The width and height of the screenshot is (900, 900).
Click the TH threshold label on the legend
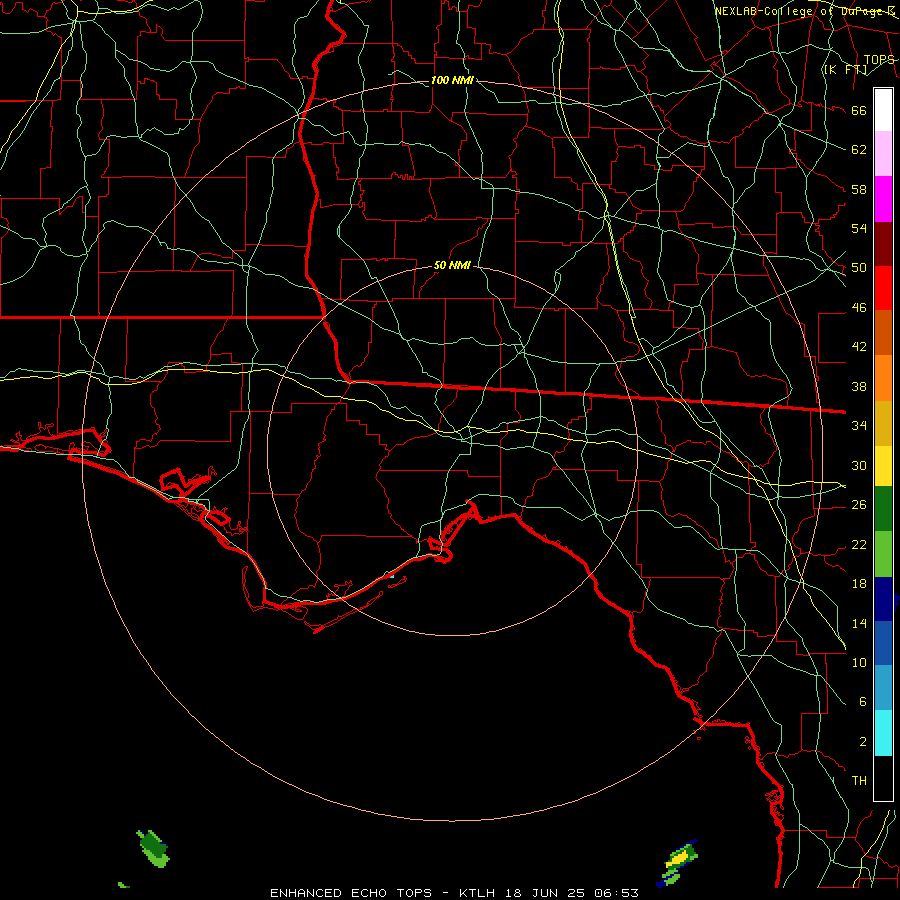pyautogui.click(x=859, y=781)
